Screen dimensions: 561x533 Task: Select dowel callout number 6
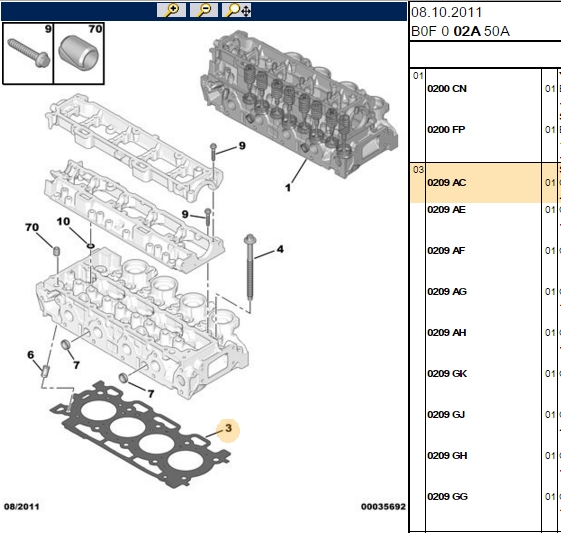[31, 354]
